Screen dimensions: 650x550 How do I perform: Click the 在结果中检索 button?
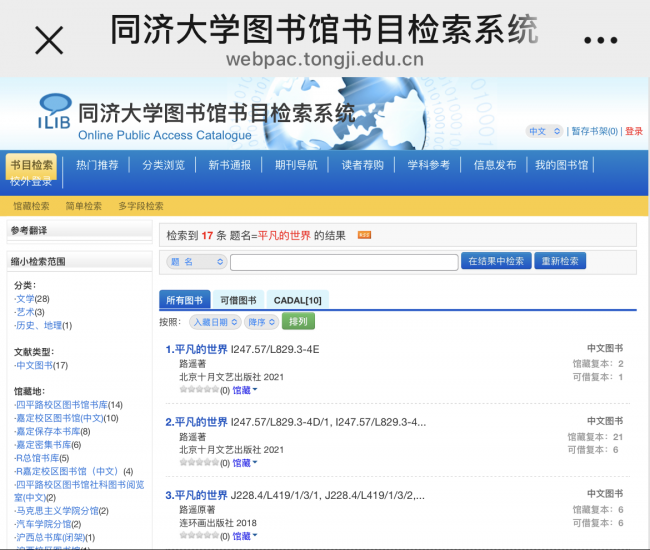click(495, 261)
